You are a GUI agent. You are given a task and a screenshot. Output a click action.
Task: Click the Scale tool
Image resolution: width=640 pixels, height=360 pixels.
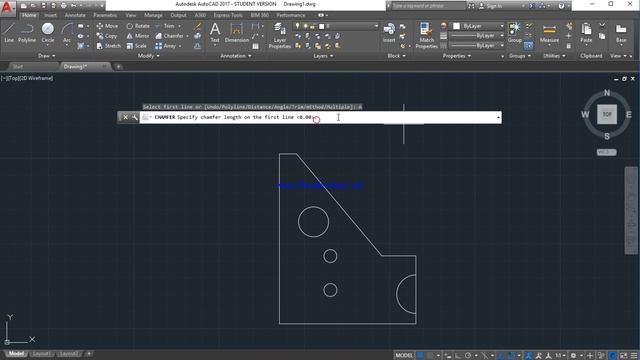coord(136,46)
